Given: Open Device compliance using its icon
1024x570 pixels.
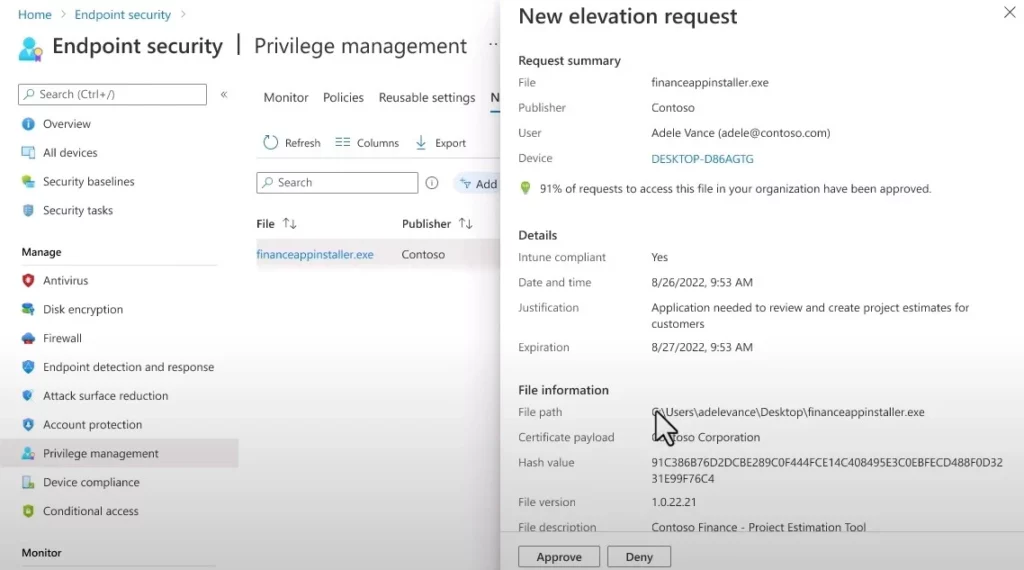Looking at the screenshot, I should point(28,483).
